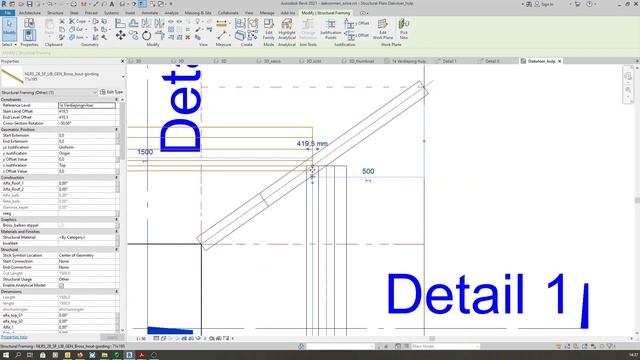This screenshot has width=640, height=360.
Task: Open Windows taskbar search
Action: 18,355
